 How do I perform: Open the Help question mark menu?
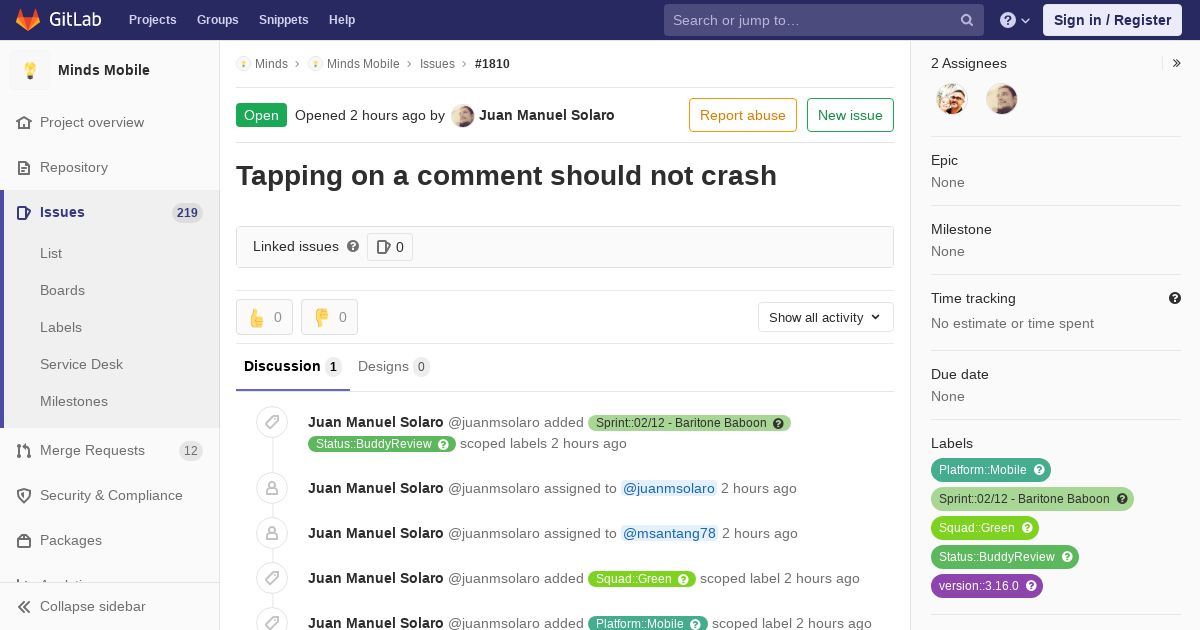tap(1014, 20)
